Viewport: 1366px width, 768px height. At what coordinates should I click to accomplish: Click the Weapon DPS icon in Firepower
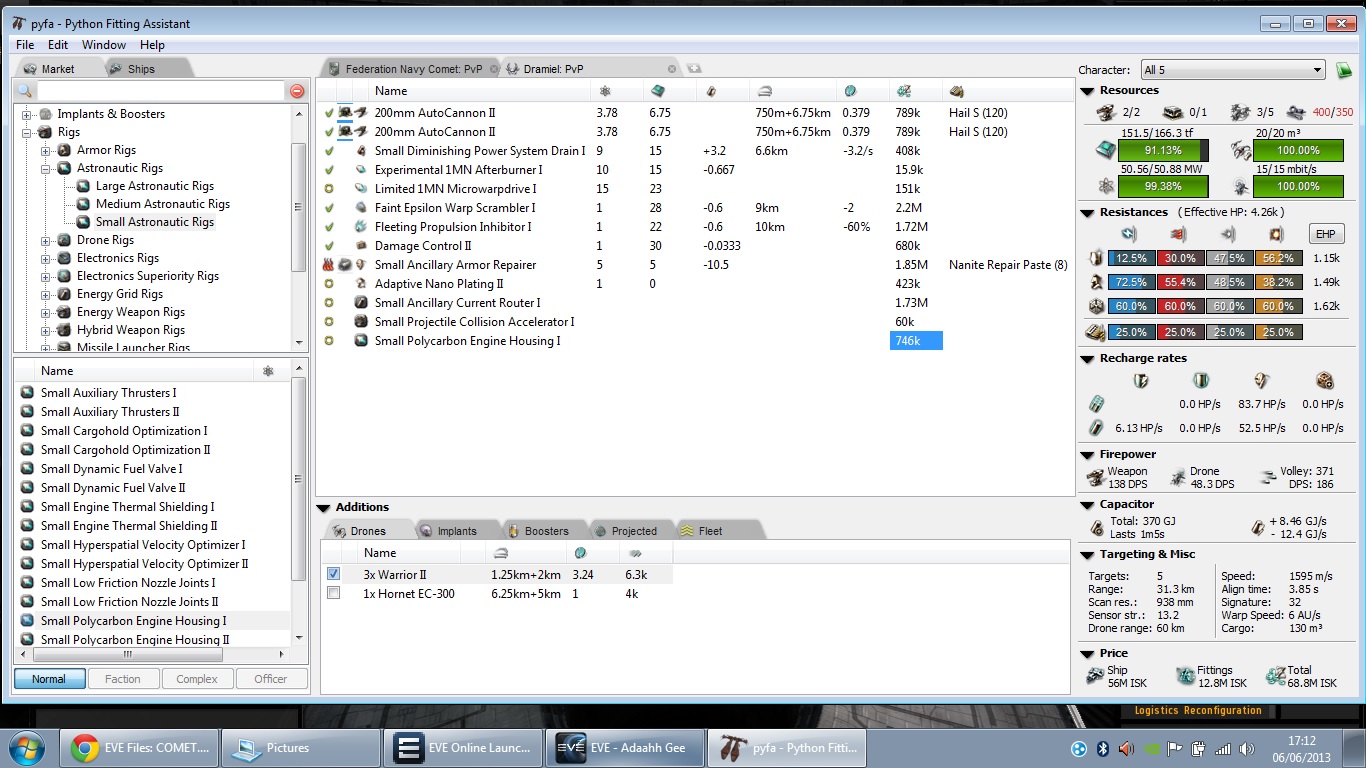[1096, 477]
